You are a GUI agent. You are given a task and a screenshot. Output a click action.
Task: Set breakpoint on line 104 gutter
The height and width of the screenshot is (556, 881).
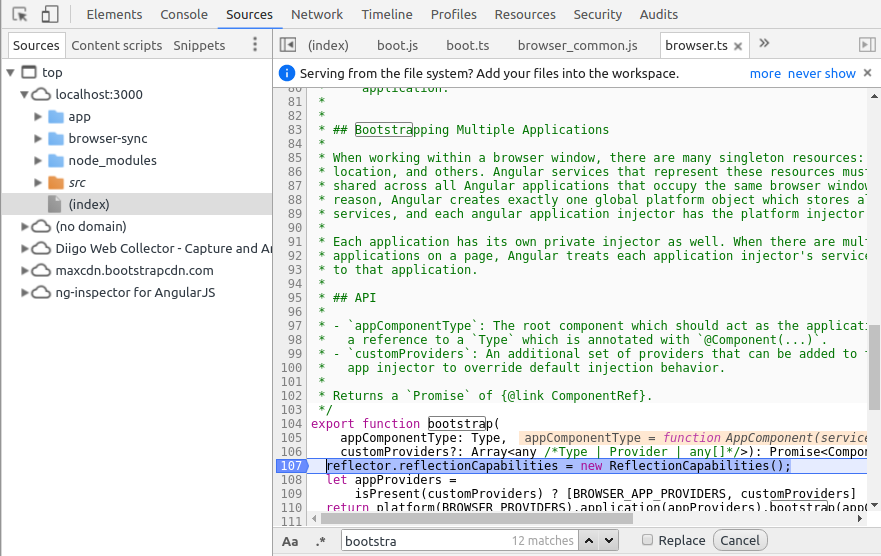(292, 423)
